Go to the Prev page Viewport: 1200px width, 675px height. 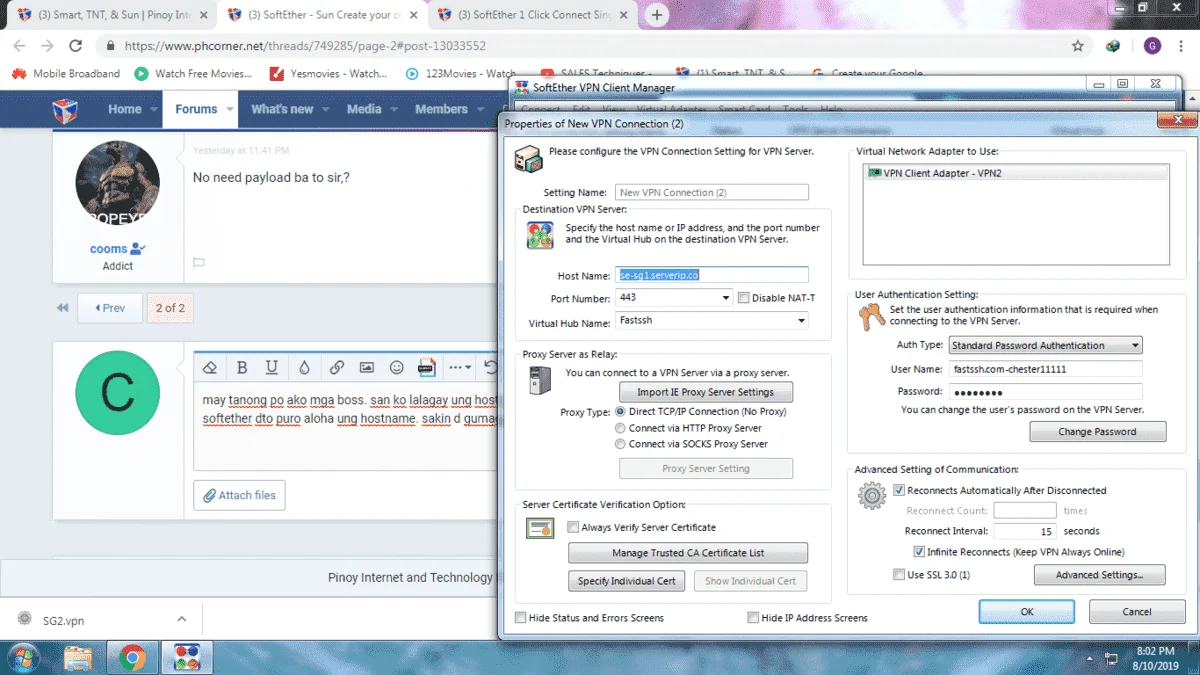click(110, 308)
